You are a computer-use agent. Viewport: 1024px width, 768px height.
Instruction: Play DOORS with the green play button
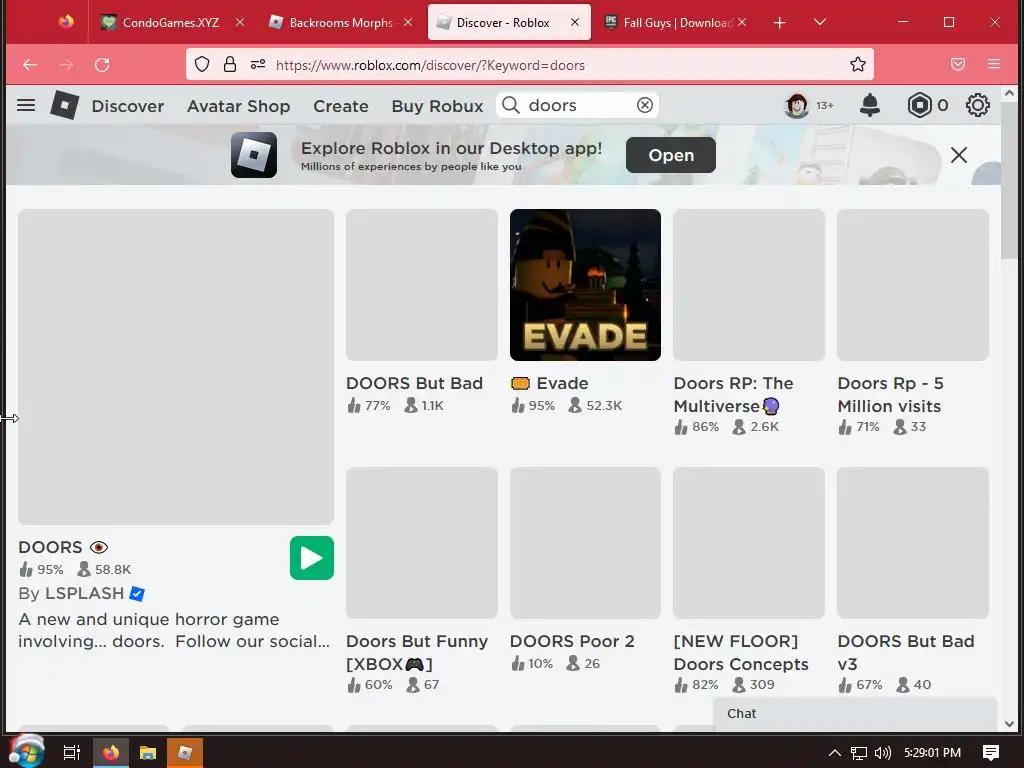pos(312,558)
